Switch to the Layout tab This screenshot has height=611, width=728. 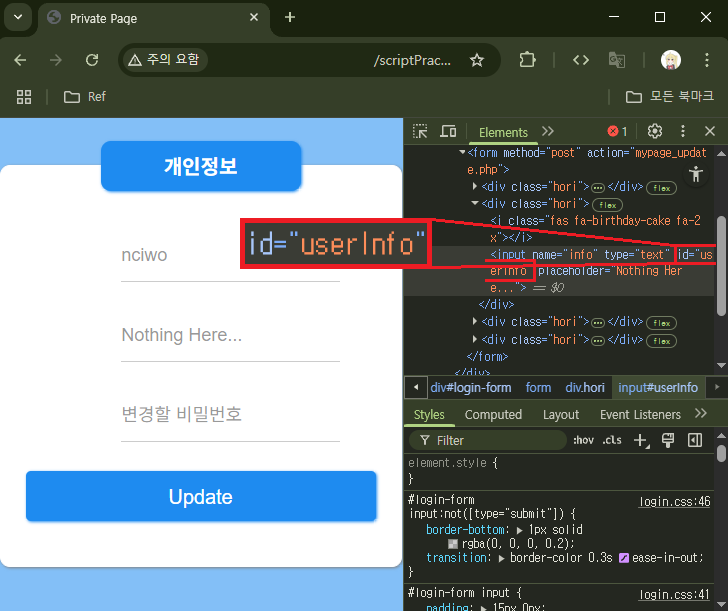coord(561,415)
